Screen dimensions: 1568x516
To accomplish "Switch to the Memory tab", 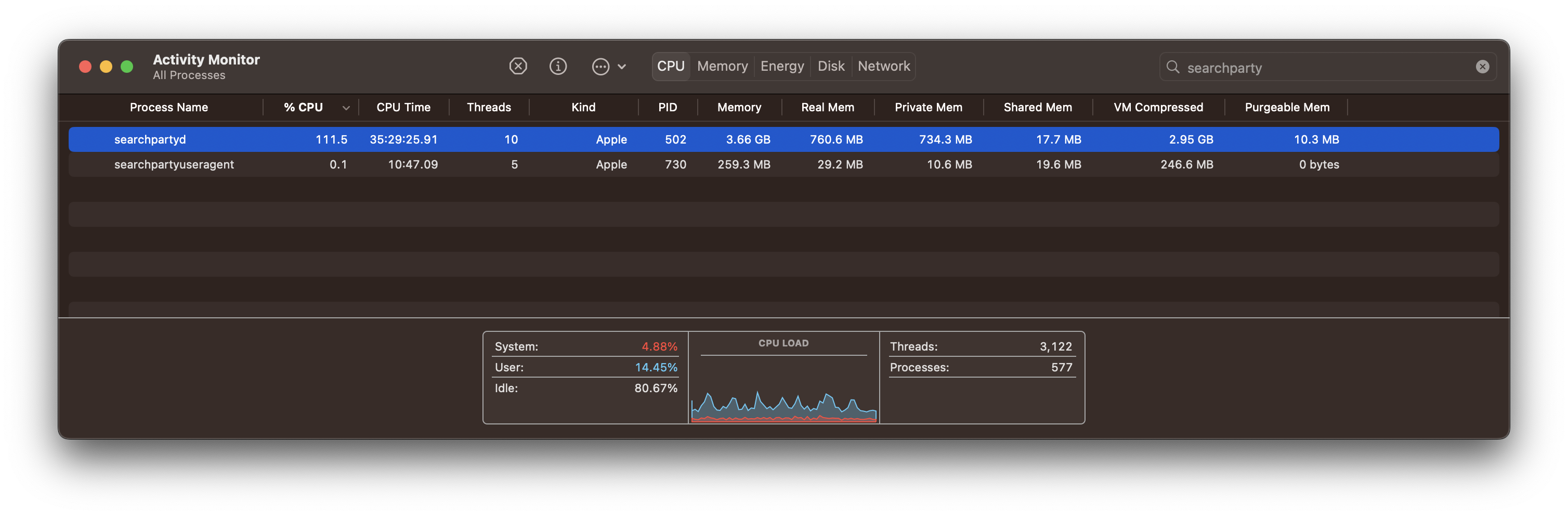I will point(722,66).
